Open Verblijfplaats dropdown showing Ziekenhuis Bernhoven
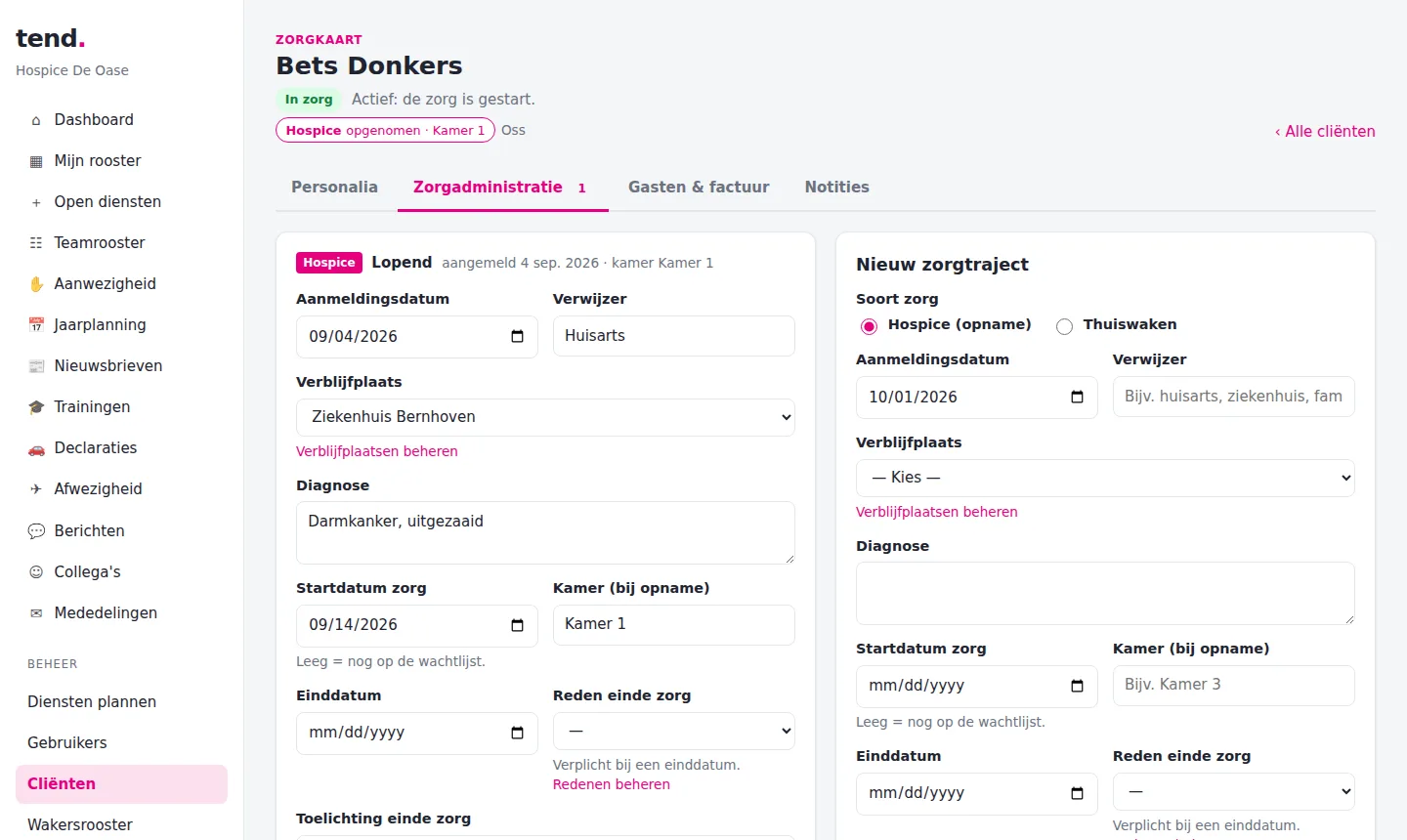This screenshot has width=1407, height=840. [545, 417]
